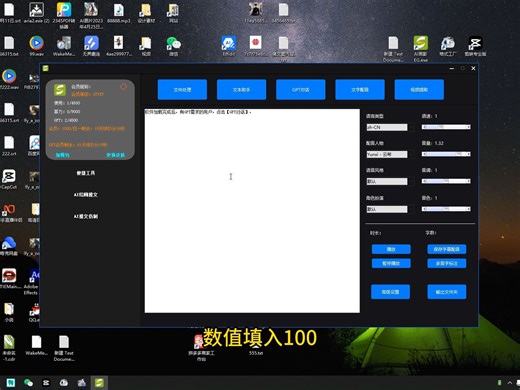520x390 pixels.
Task: Open the 文本助手 top blue tab
Action: click(241, 90)
